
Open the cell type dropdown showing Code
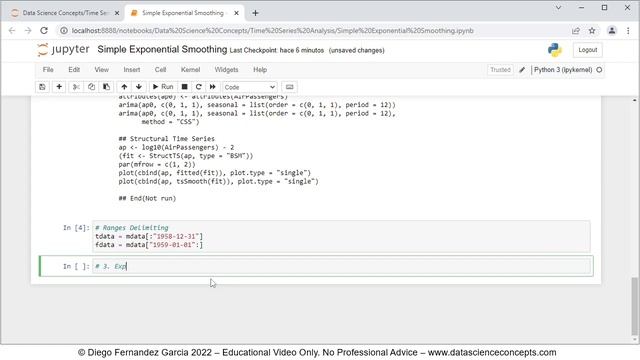tap(250, 87)
